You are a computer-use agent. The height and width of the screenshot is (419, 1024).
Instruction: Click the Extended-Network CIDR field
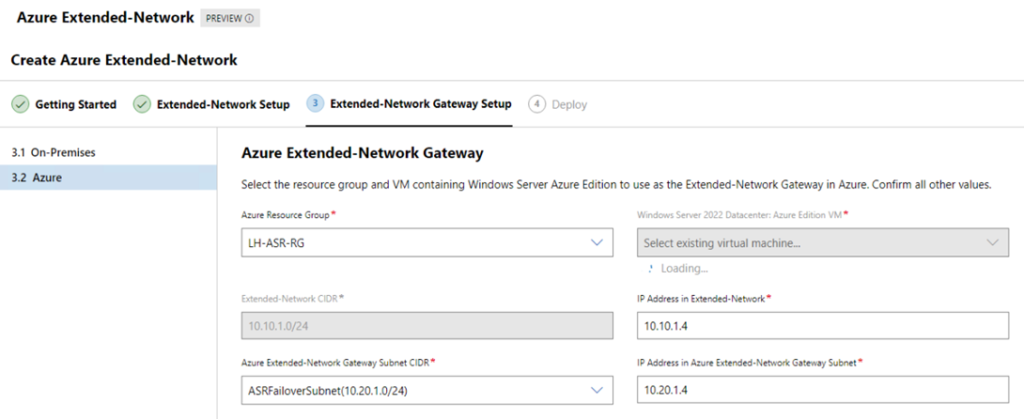427,326
